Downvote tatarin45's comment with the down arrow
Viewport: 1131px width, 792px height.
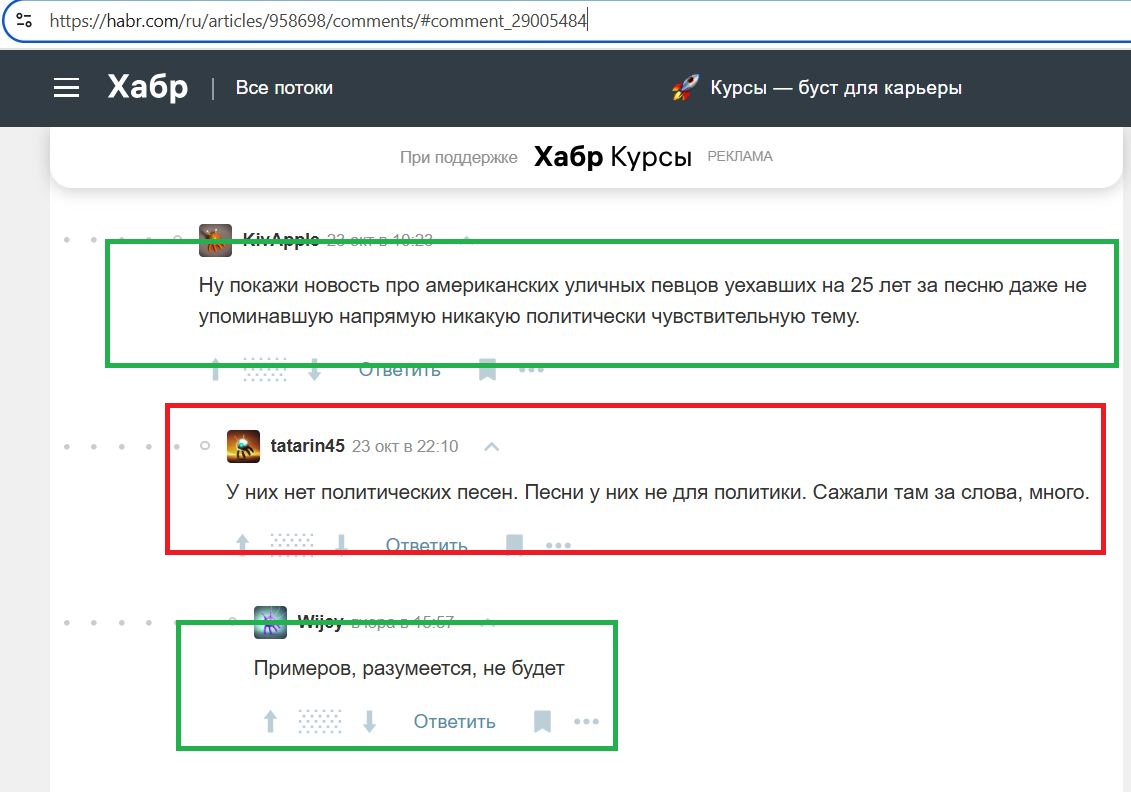tap(341, 544)
